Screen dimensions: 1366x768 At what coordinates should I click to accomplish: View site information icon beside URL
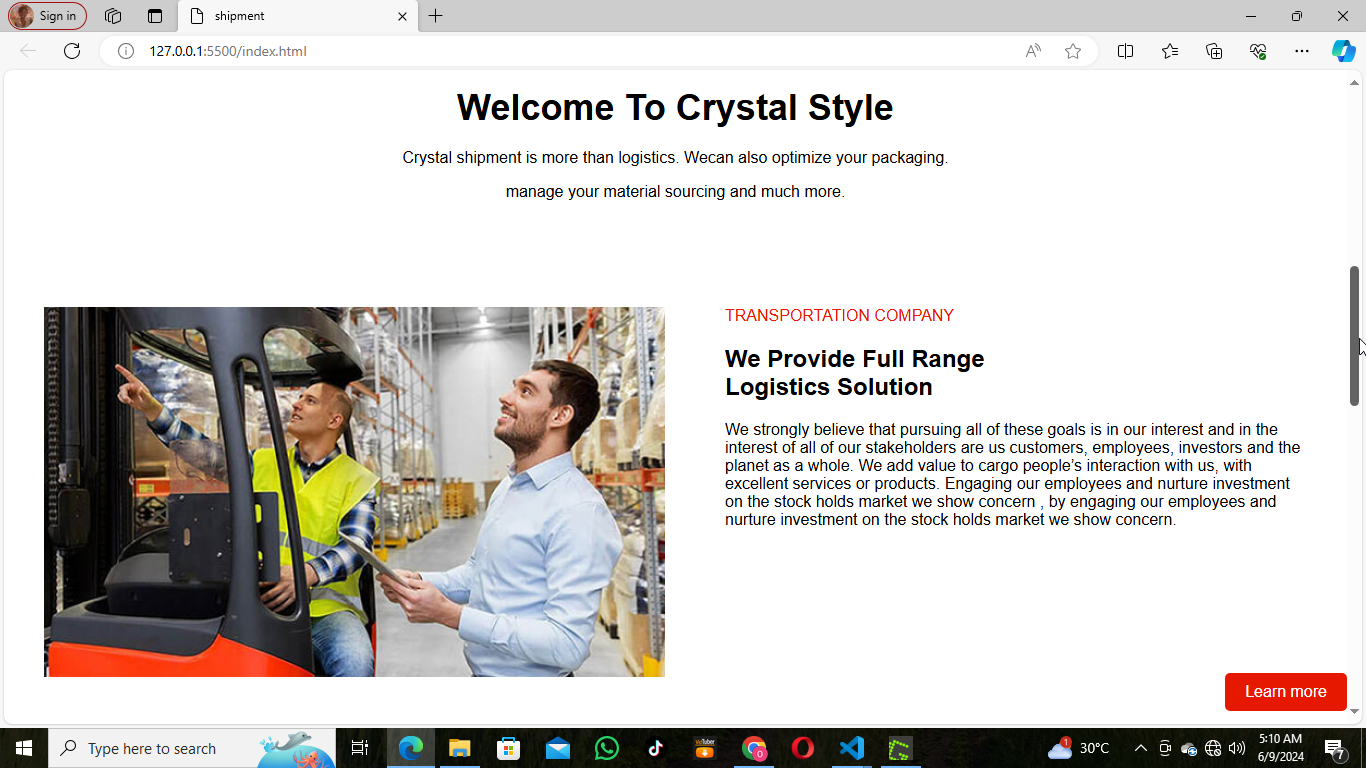[x=126, y=51]
